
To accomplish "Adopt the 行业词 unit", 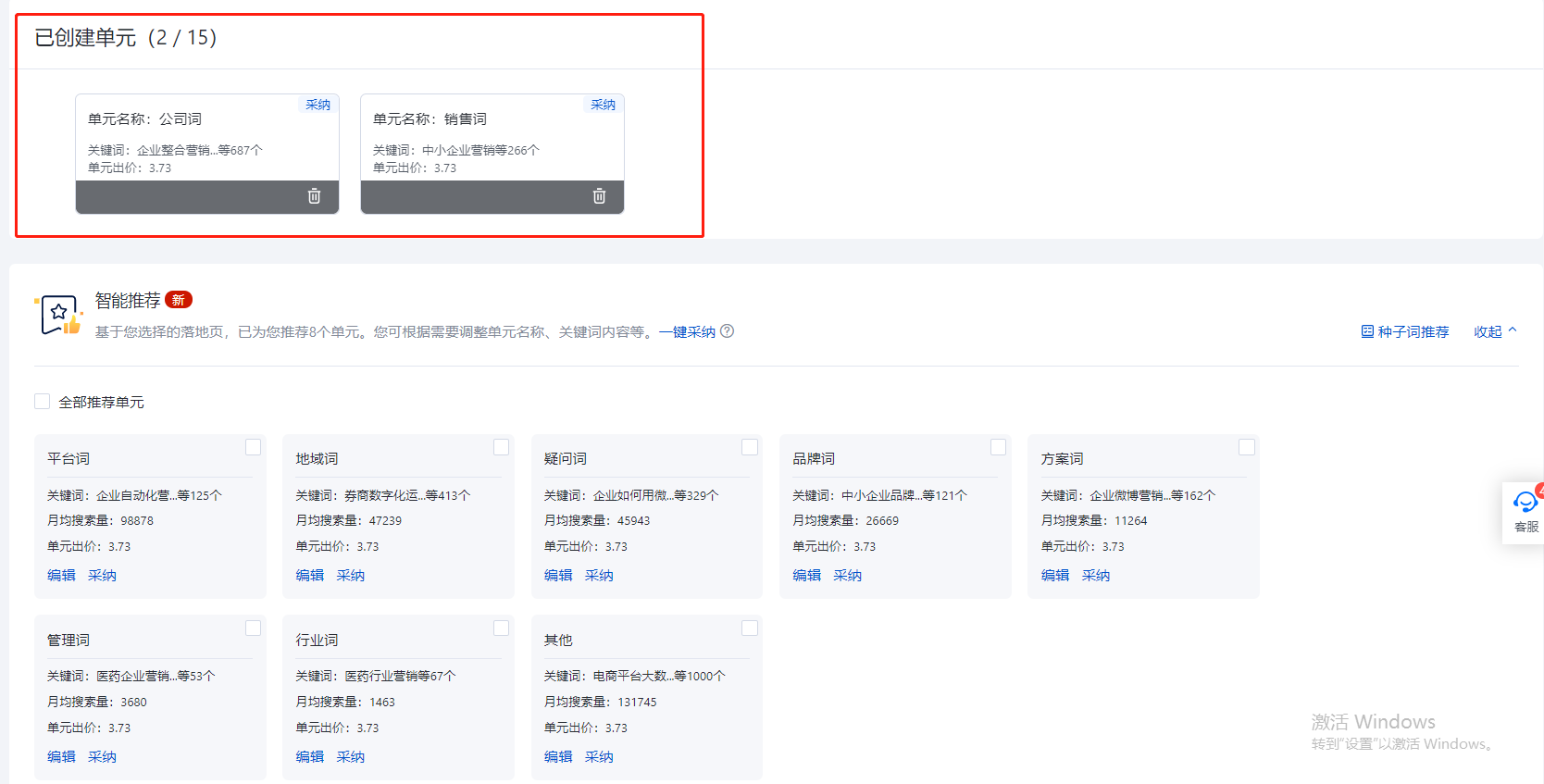I will [350, 757].
